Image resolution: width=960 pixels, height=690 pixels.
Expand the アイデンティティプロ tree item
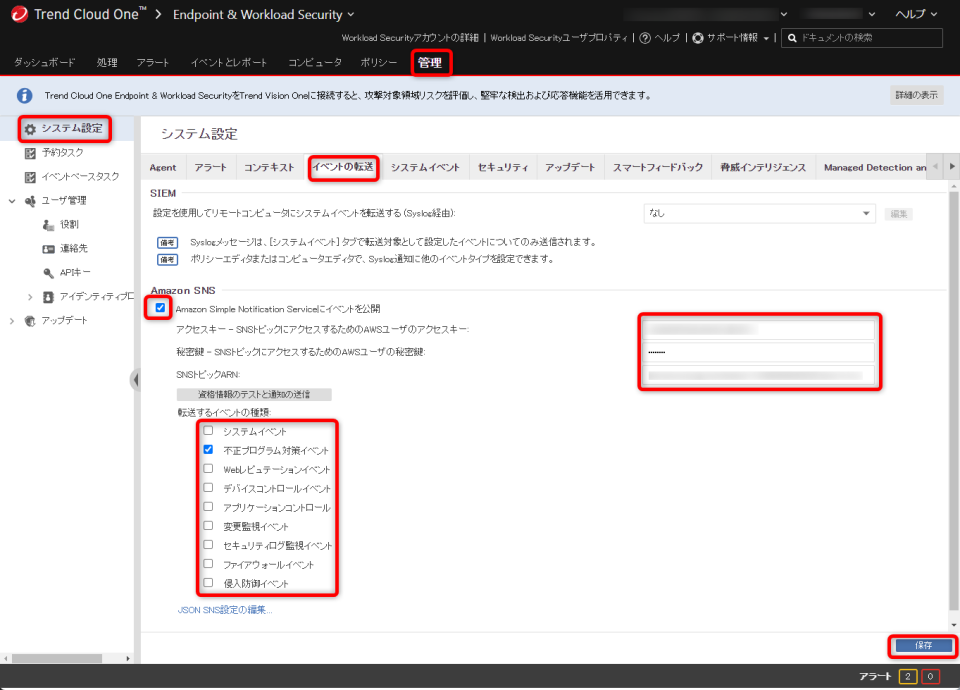30,296
